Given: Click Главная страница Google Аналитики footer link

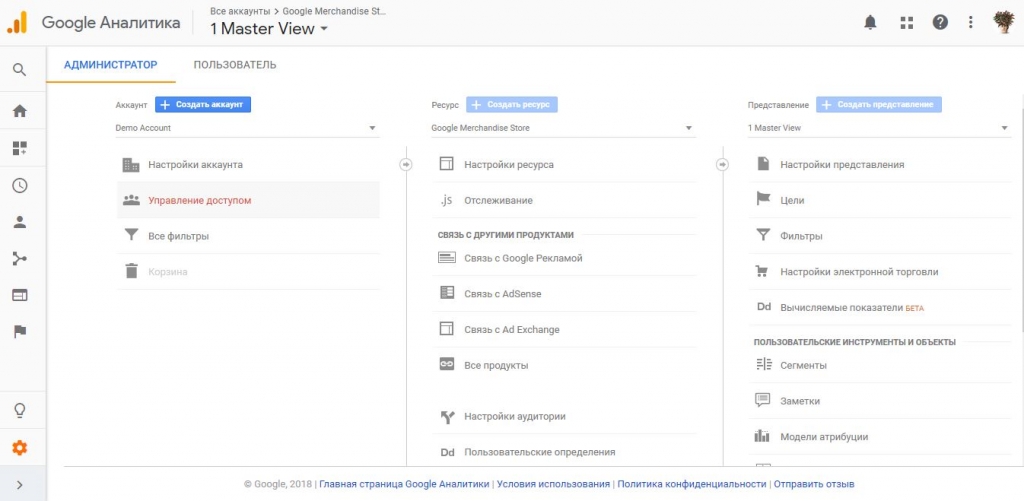Looking at the screenshot, I should coord(404,484).
